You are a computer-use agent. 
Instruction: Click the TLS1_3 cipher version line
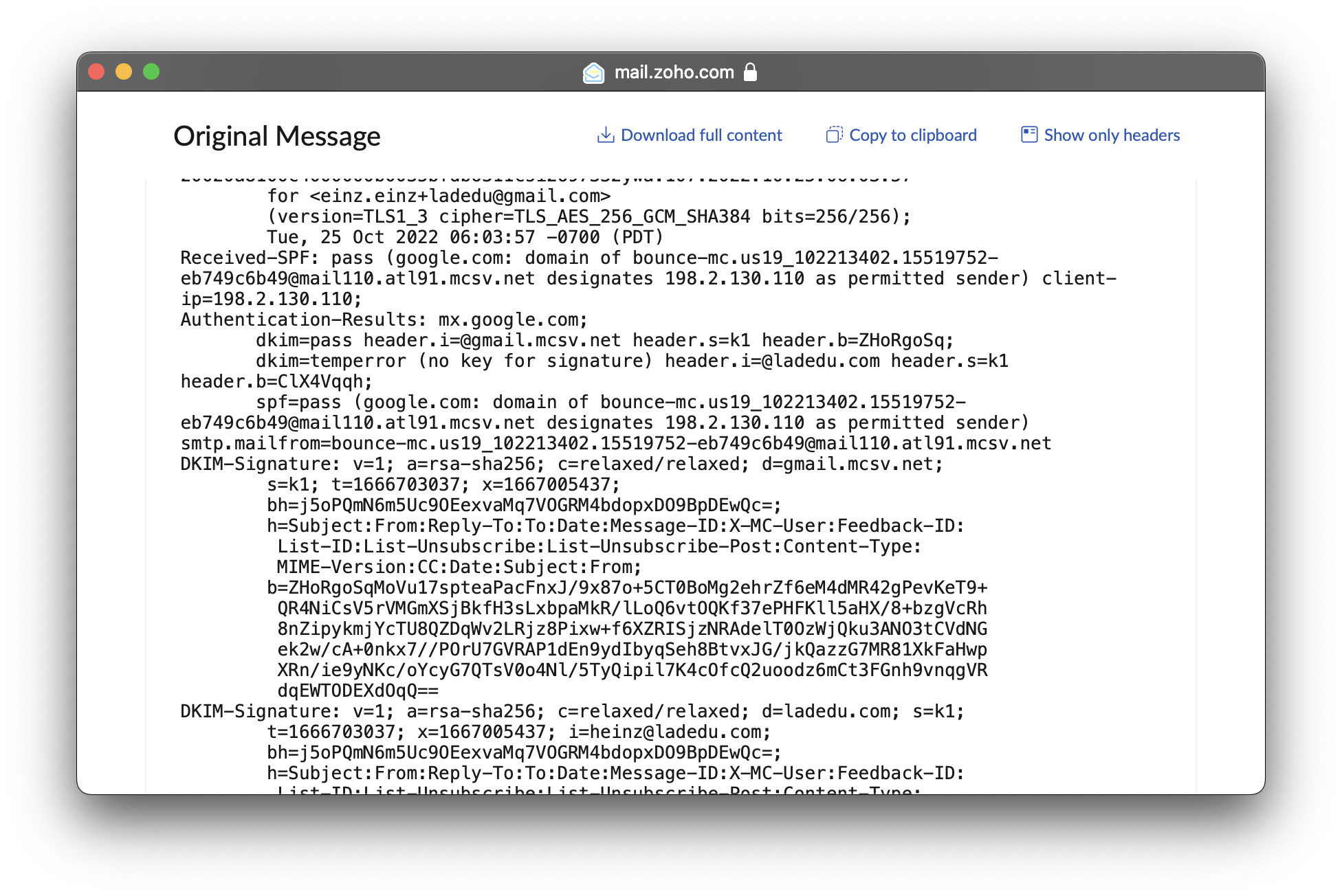click(588, 217)
